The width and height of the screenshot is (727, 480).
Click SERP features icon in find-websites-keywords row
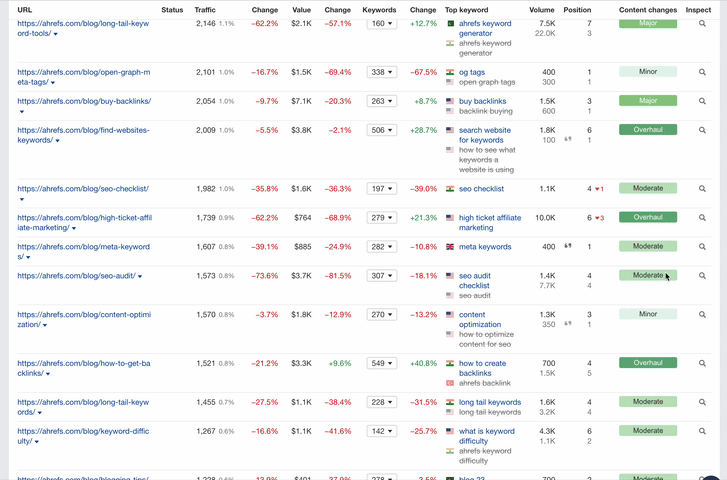569,140
